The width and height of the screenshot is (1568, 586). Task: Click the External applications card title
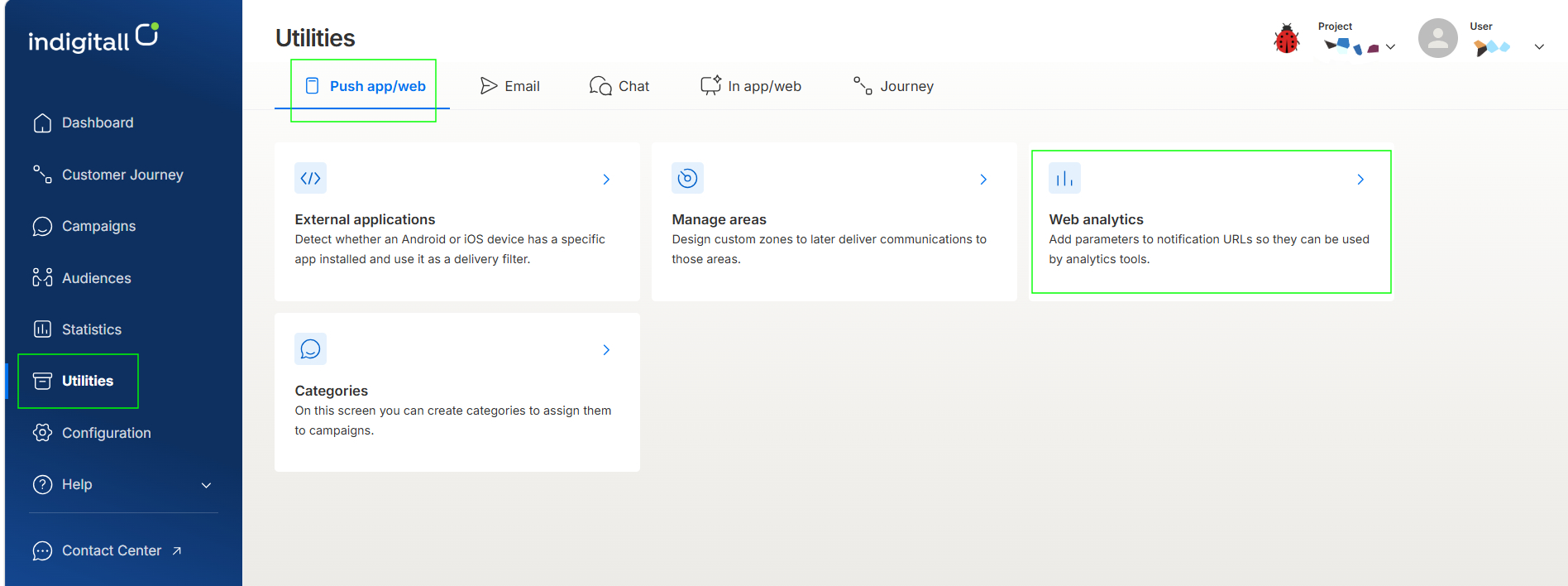(x=365, y=219)
